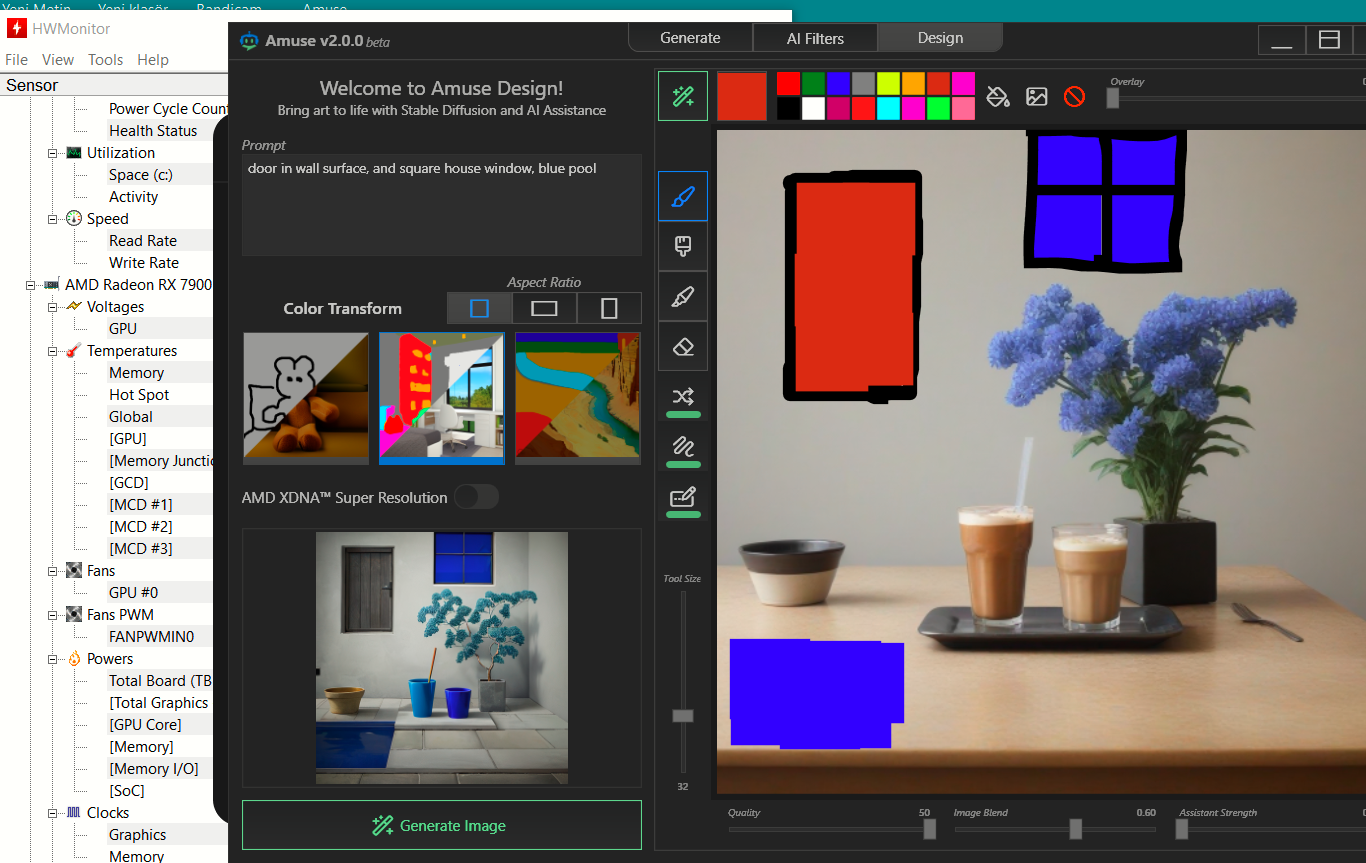Image resolution: width=1366 pixels, height=863 pixels.
Task: Click the Quality slider handle
Action: [929, 829]
